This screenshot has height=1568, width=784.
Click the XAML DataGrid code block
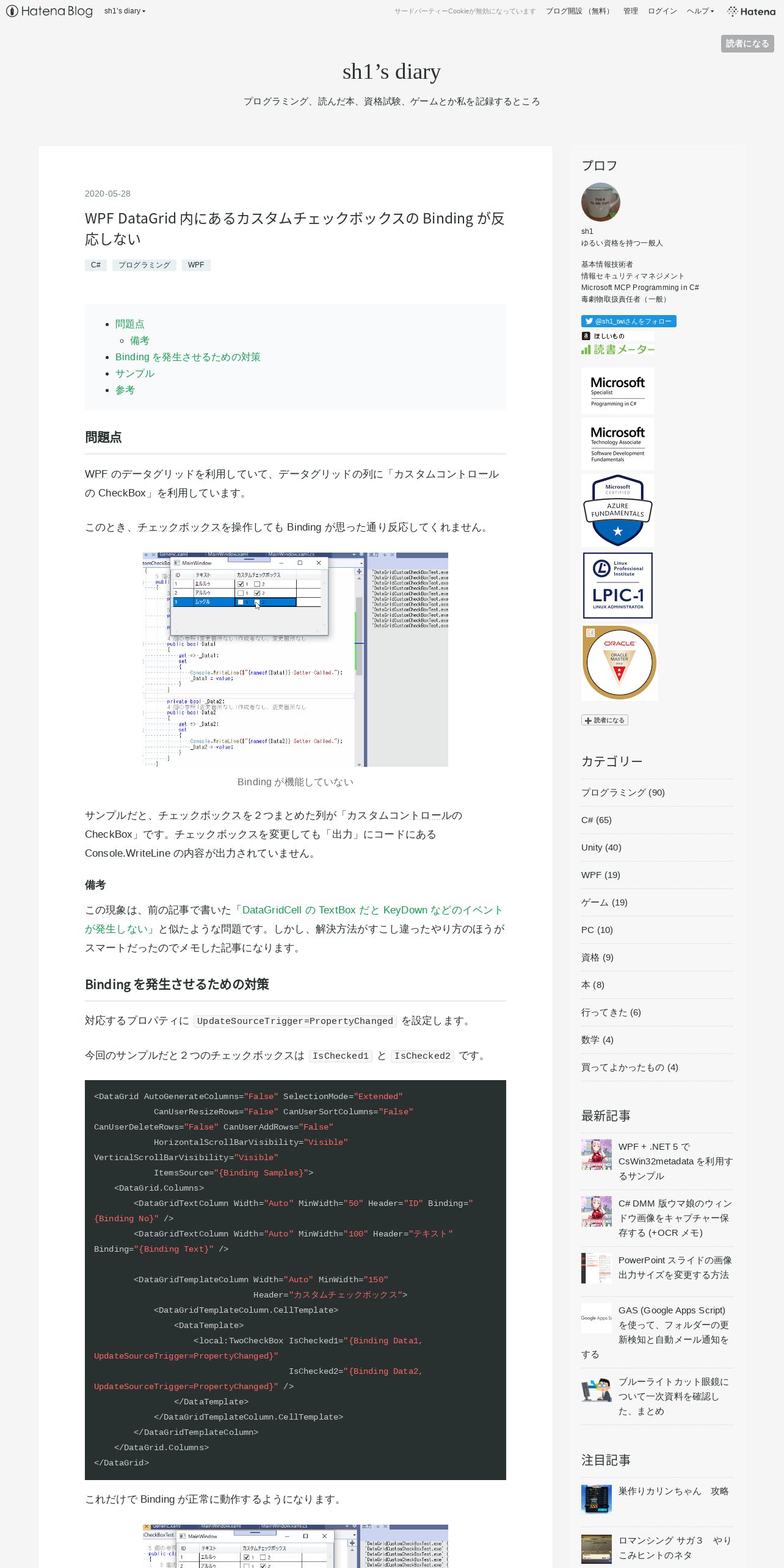(296, 1280)
